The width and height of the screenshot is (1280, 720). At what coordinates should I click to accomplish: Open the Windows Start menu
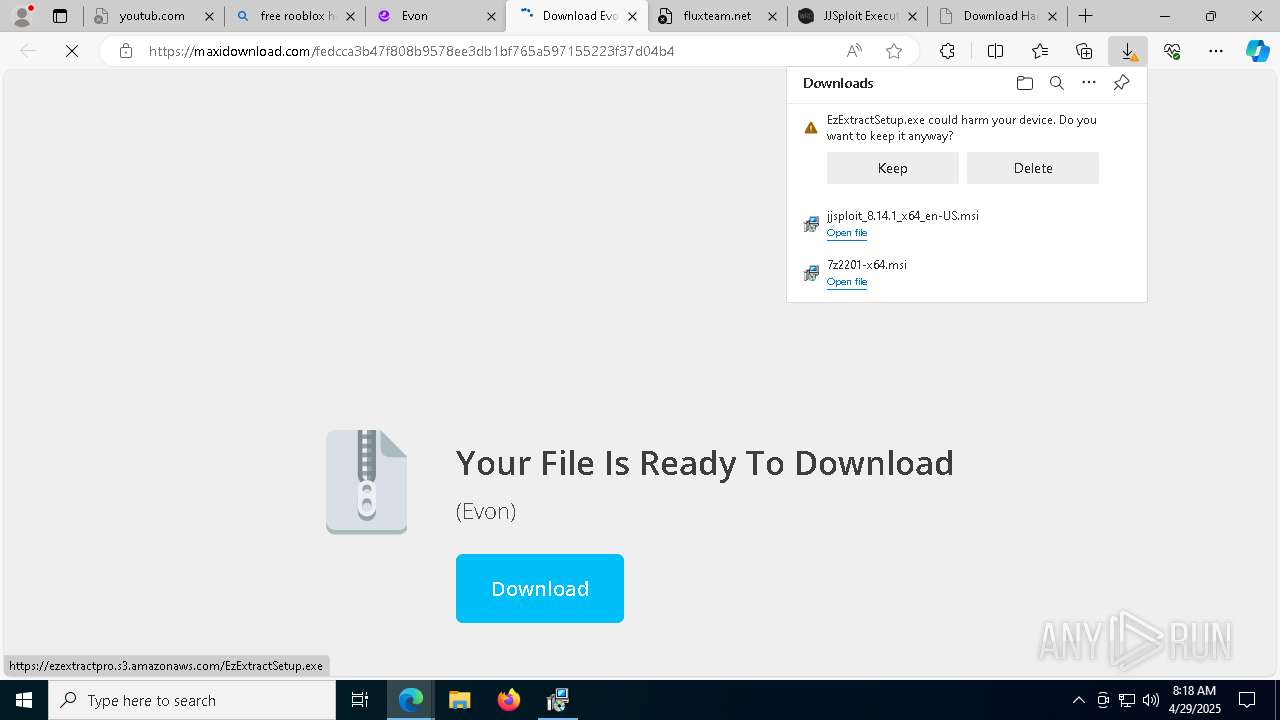pyautogui.click(x=24, y=700)
